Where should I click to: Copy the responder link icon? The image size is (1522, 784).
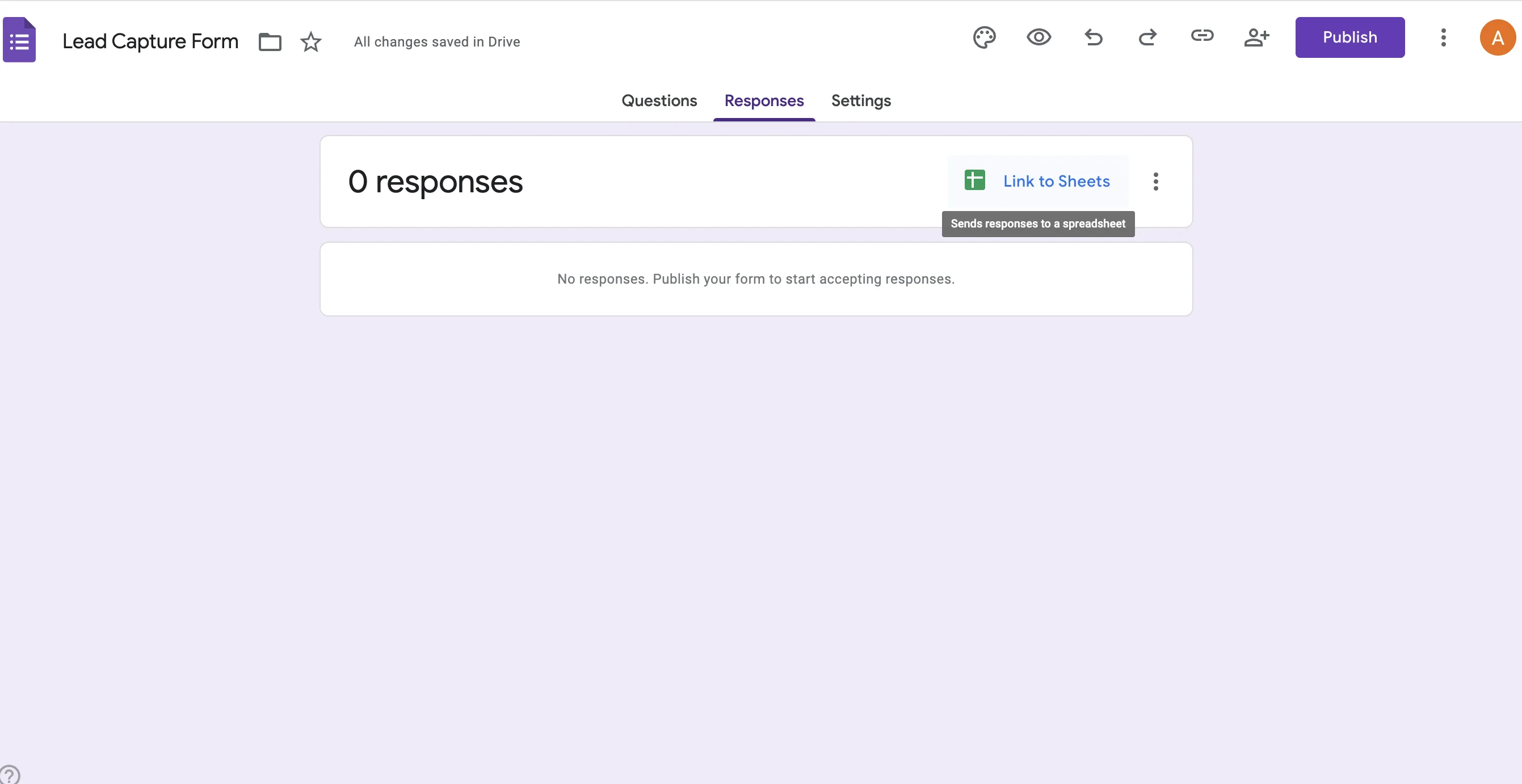pyautogui.click(x=1203, y=37)
